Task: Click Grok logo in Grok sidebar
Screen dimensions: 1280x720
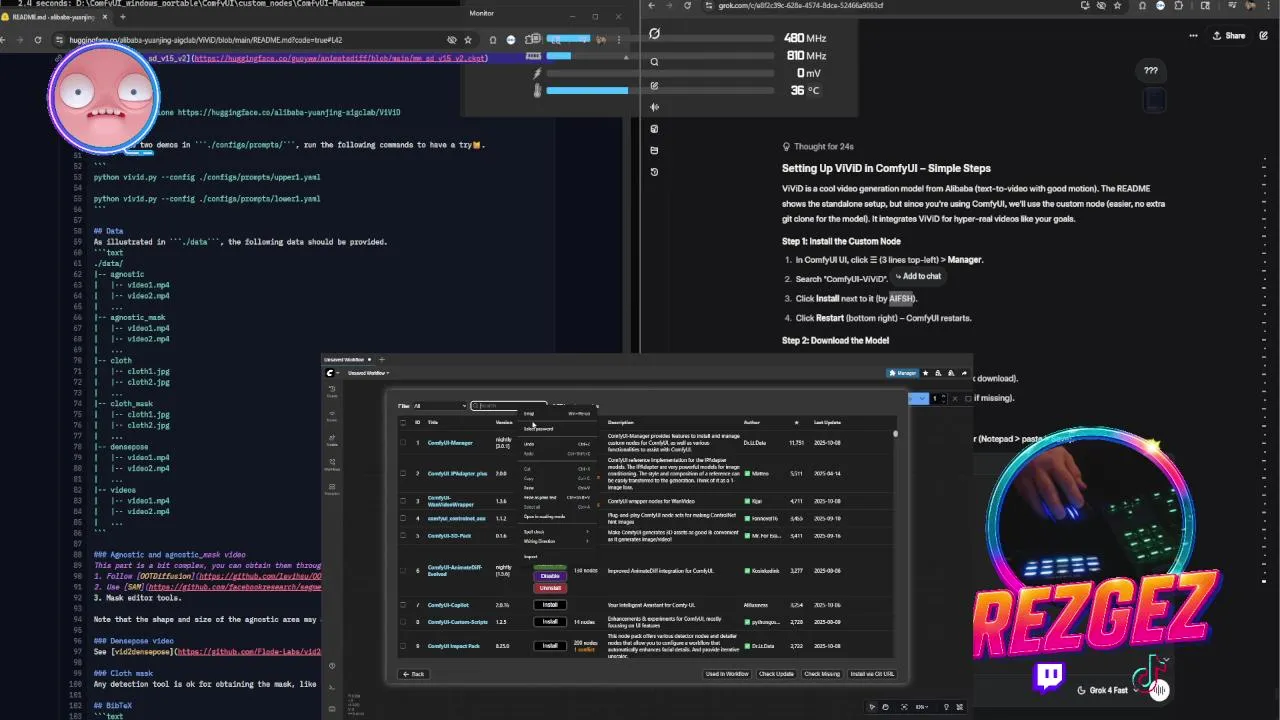Action: pyautogui.click(x=654, y=34)
